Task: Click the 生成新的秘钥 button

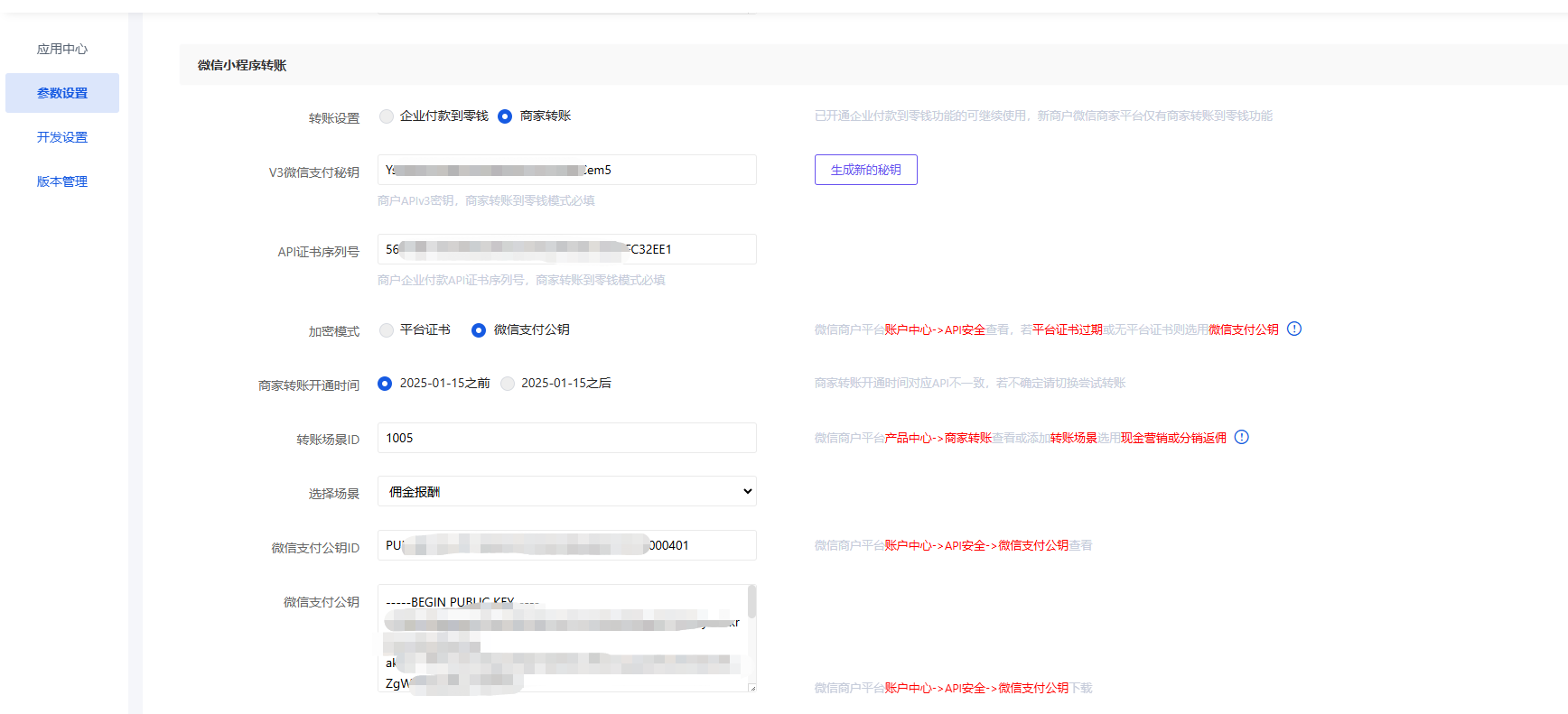Action: click(865, 170)
